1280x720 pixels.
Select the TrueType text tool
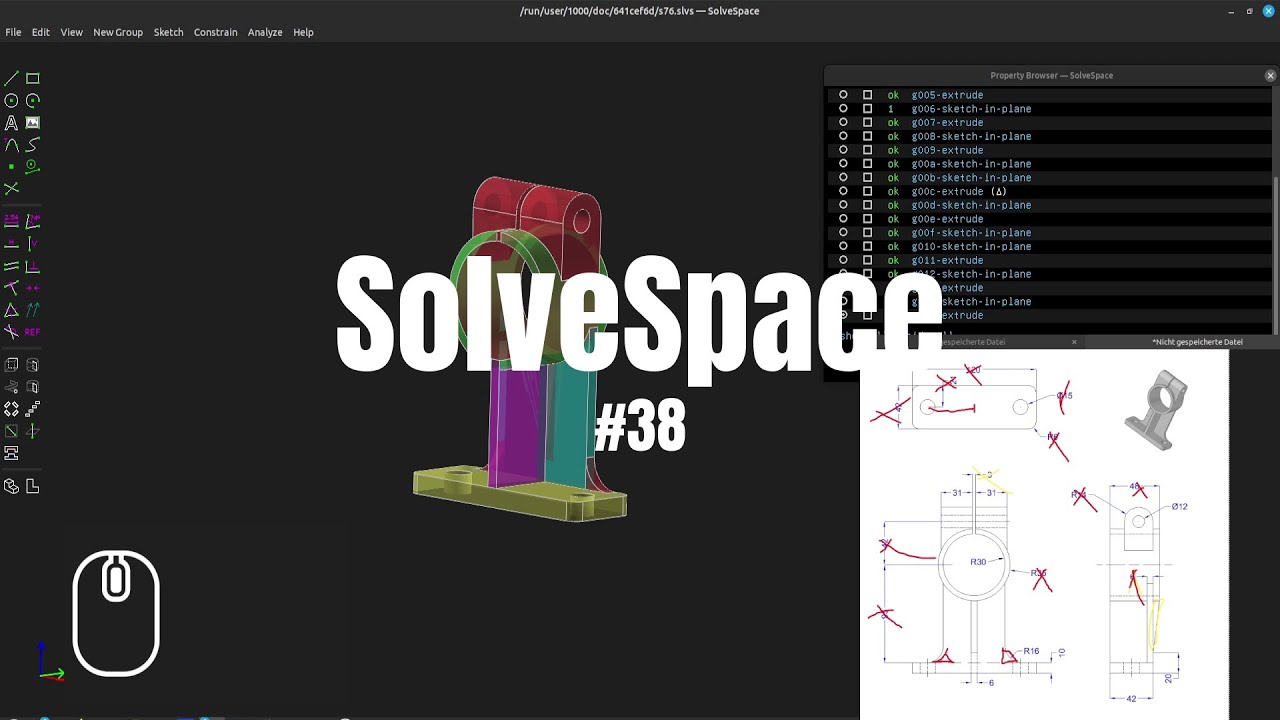pos(11,122)
